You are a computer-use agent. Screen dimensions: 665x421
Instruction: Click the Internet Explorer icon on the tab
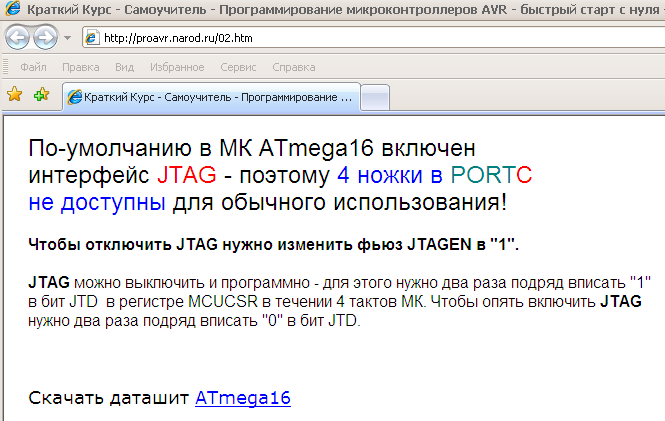click(x=75, y=98)
